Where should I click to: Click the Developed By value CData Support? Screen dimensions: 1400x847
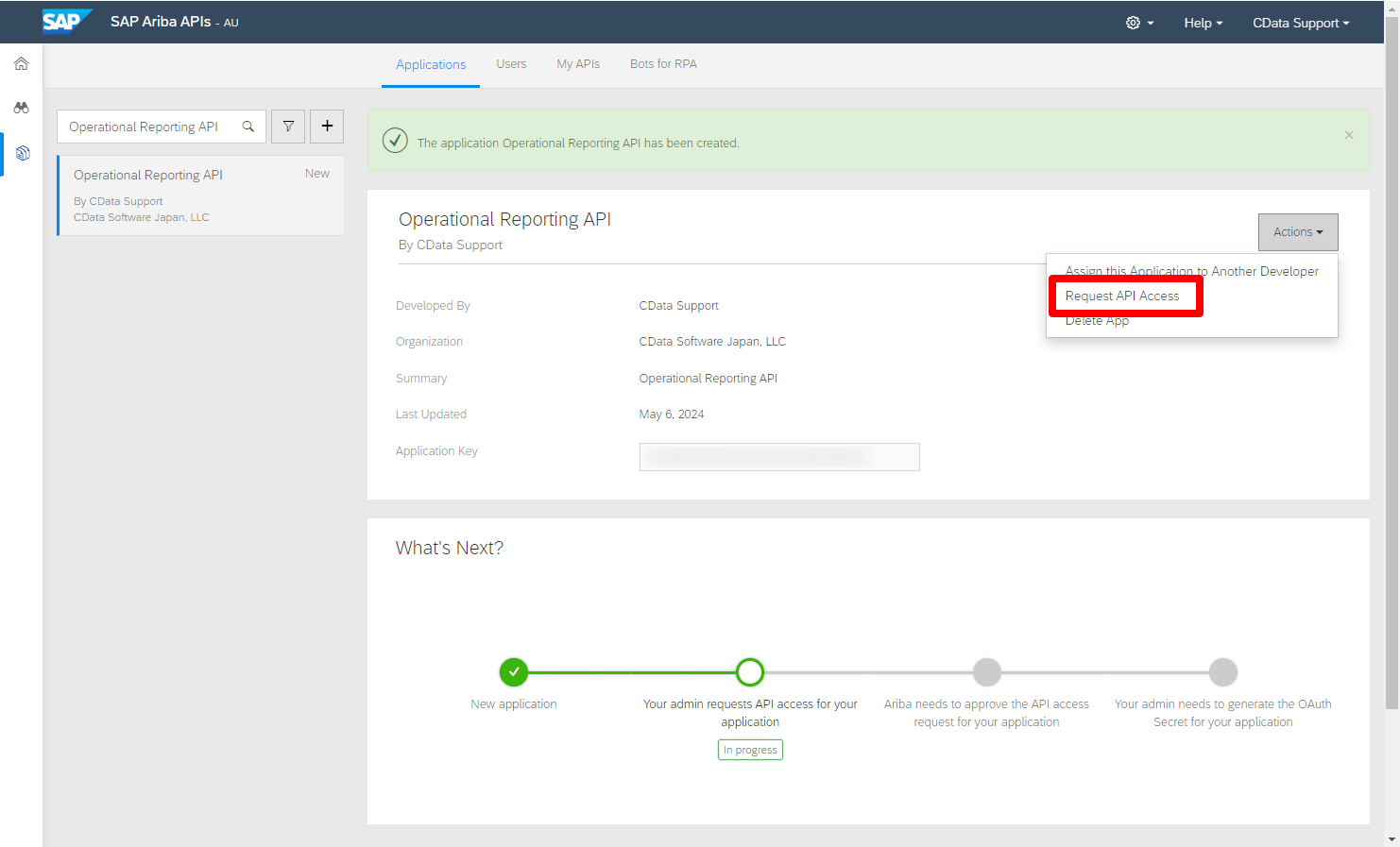(679, 306)
